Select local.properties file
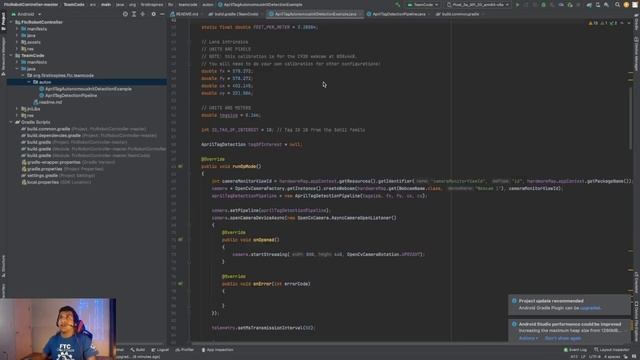 pyautogui.click(x=42, y=182)
